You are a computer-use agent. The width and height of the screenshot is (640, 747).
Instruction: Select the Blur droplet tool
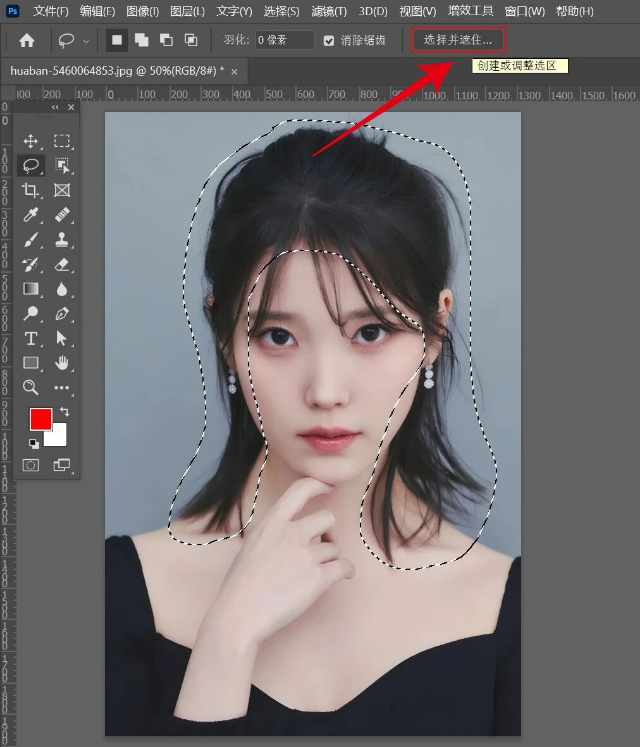(x=62, y=289)
